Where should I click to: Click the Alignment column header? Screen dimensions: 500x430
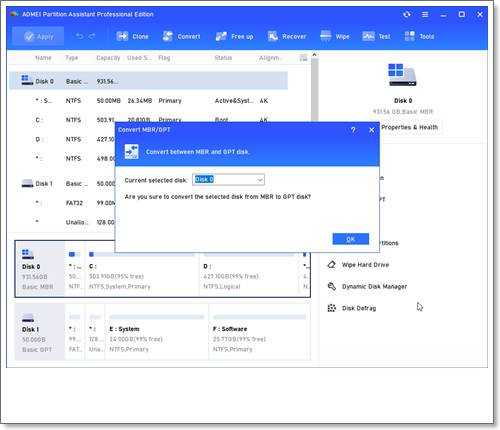pyautogui.click(x=271, y=58)
